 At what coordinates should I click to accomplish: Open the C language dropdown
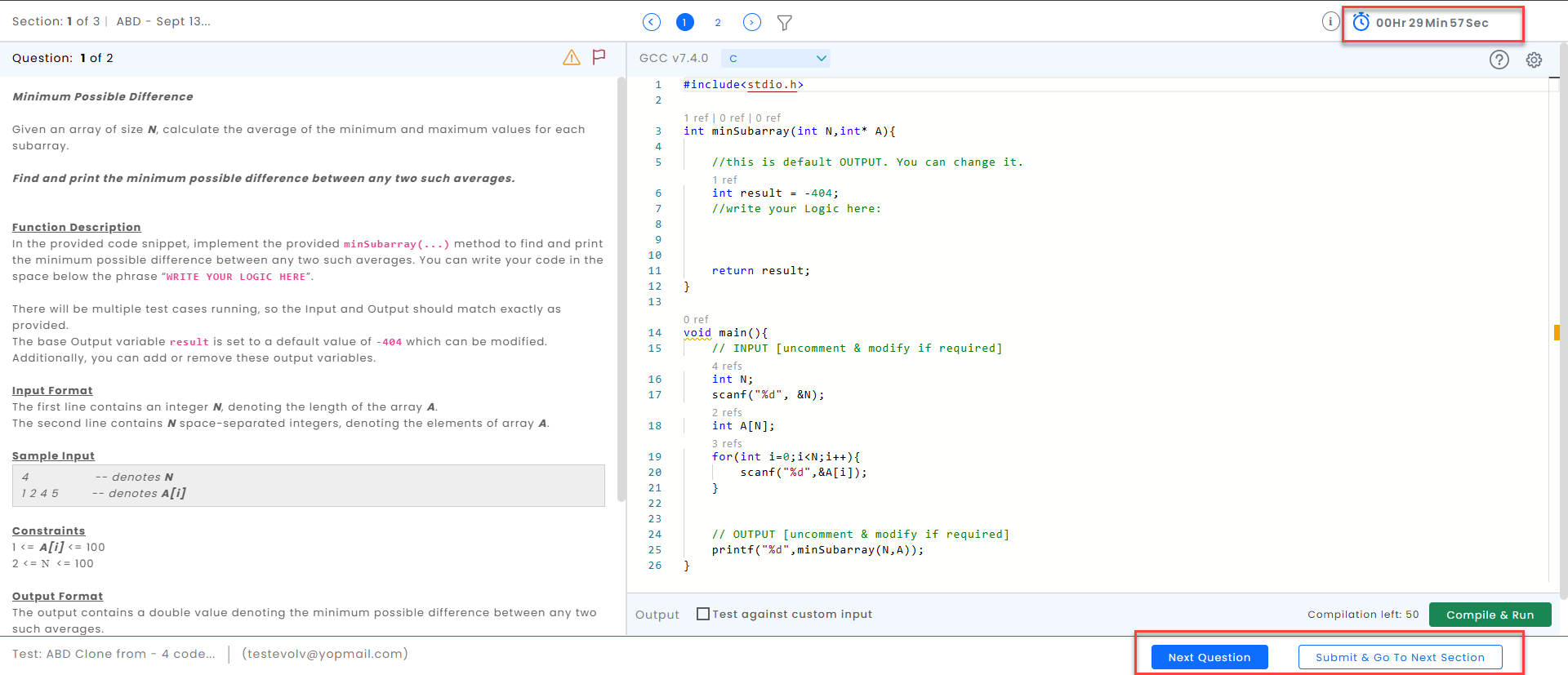click(x=777, y=58)
